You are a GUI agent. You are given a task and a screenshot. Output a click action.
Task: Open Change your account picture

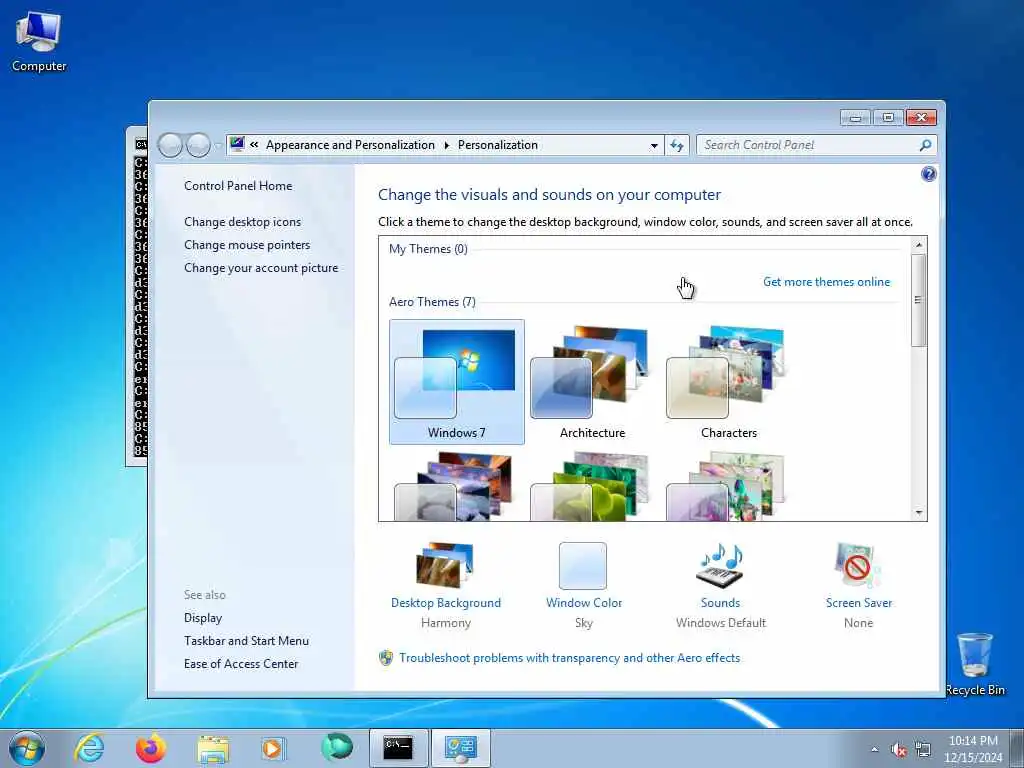coord(261,268)
